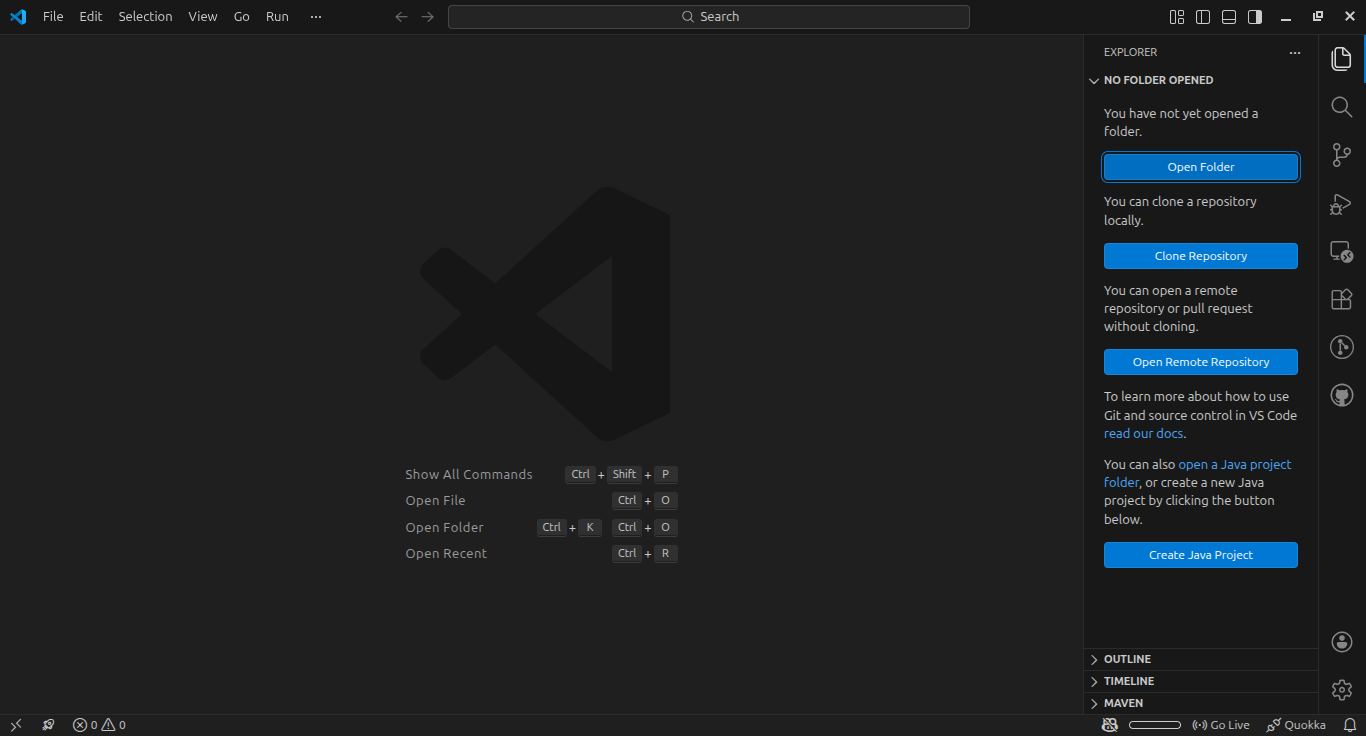Open the Run menu
This screenshot has height=736, width=1366.
tap(277, 17)
